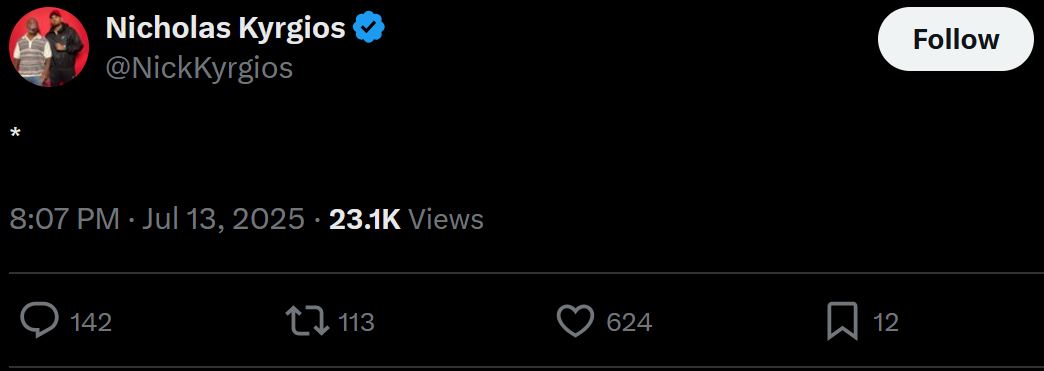Click the empty area below the asterisk text

tap(522, 173)
